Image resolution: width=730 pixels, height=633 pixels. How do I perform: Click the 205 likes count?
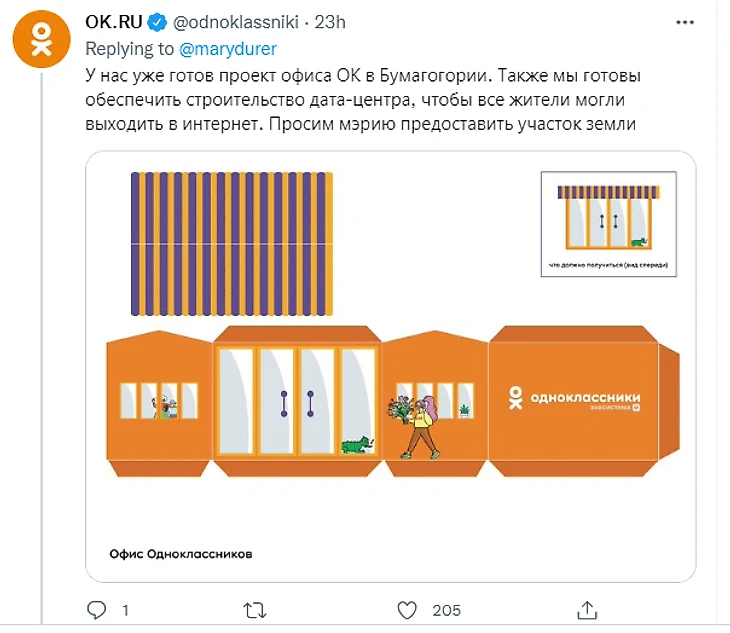point(446,610)
